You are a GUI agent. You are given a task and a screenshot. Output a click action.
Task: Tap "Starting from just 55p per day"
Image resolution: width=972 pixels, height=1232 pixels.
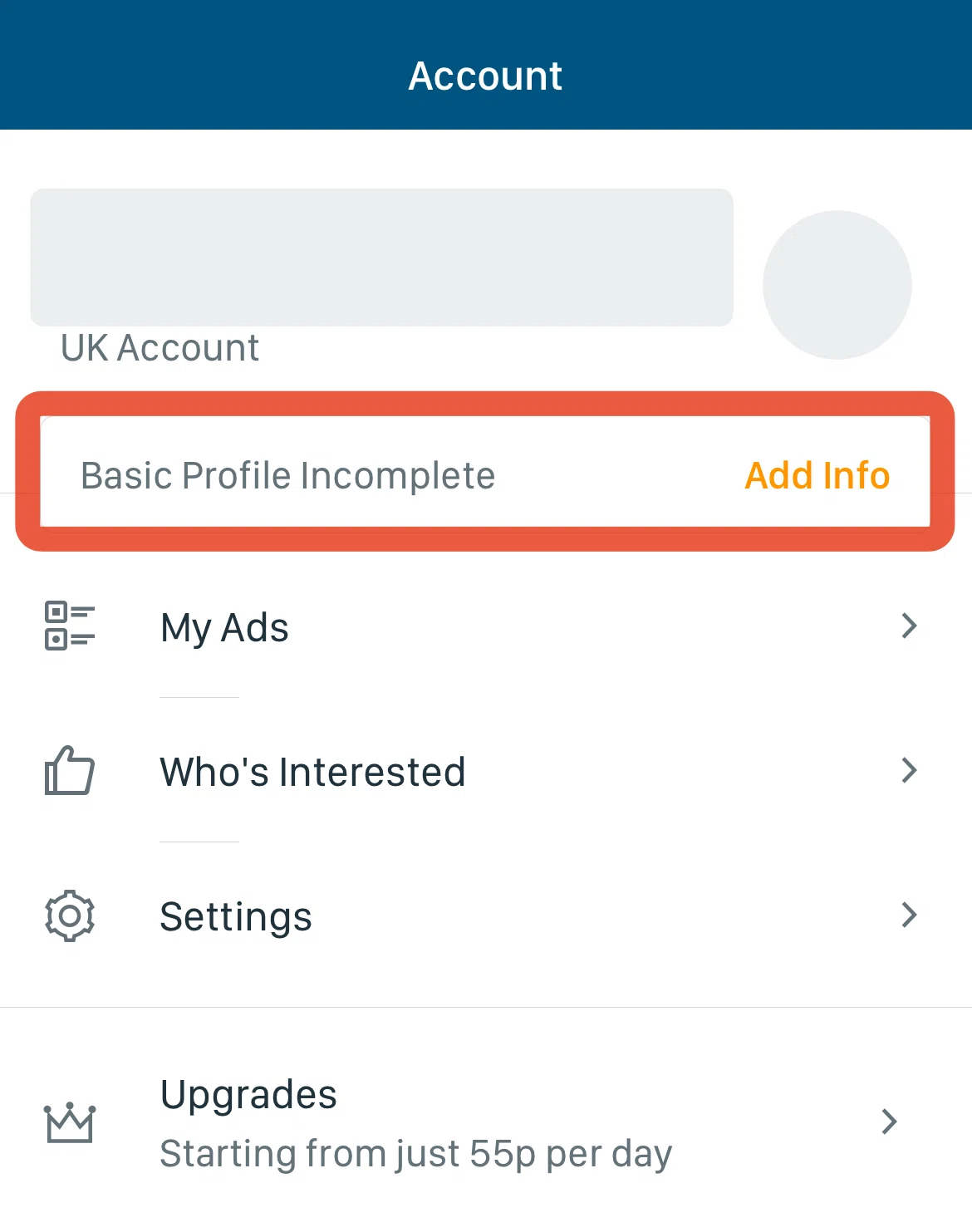(x=415, y=1154)
